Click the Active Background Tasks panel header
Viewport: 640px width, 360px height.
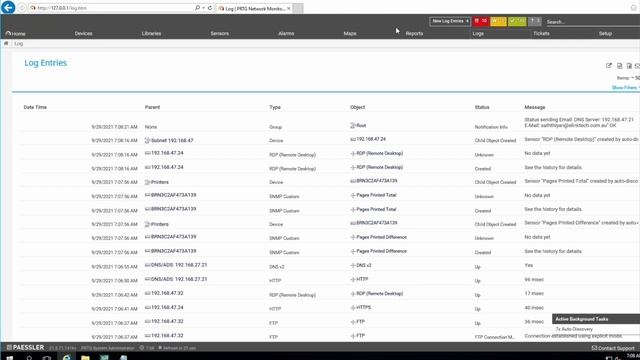point(596,319)
